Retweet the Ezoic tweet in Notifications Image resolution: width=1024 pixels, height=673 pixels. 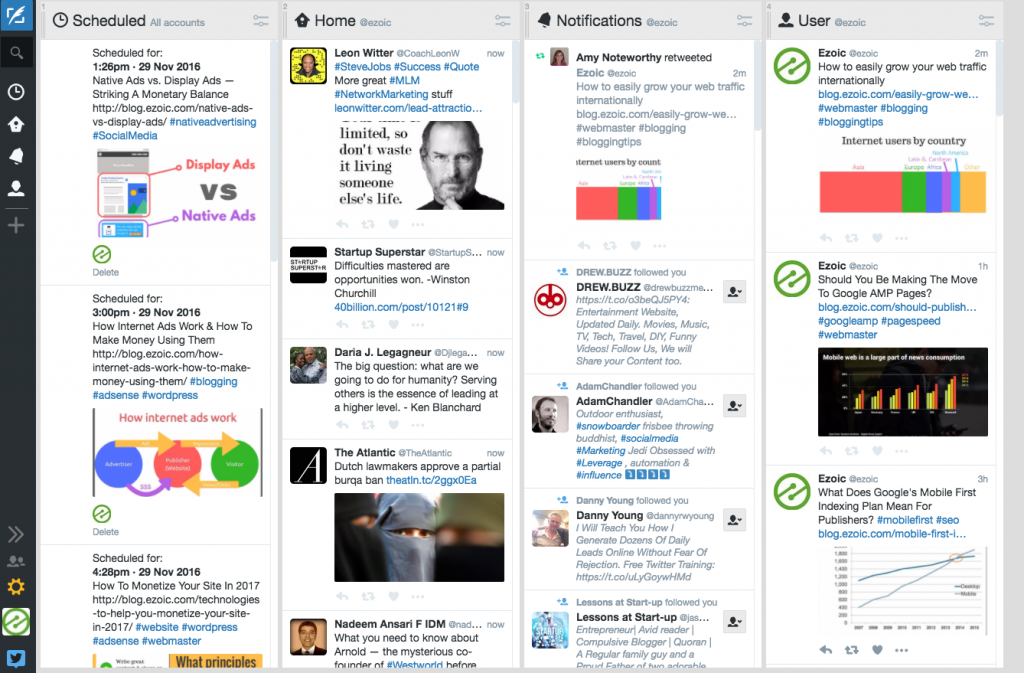pos(610,245)
